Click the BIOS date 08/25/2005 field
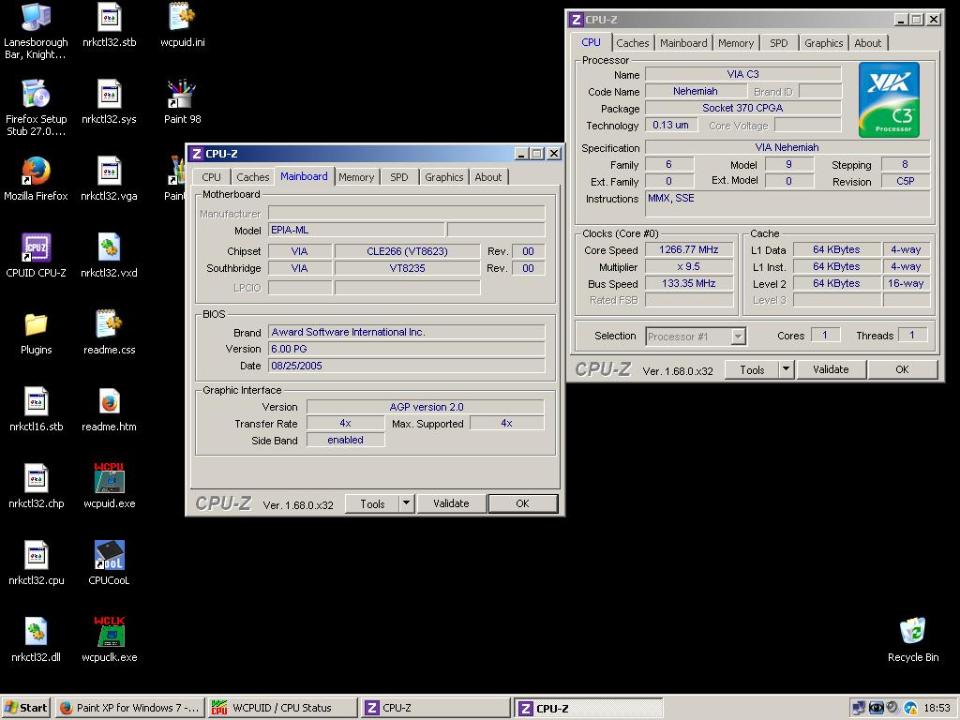 coord(407,366)
